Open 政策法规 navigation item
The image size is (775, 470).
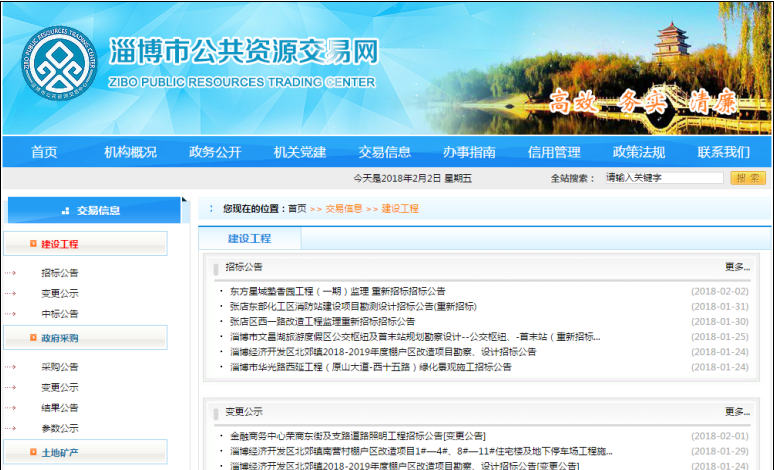click(639, 152)
